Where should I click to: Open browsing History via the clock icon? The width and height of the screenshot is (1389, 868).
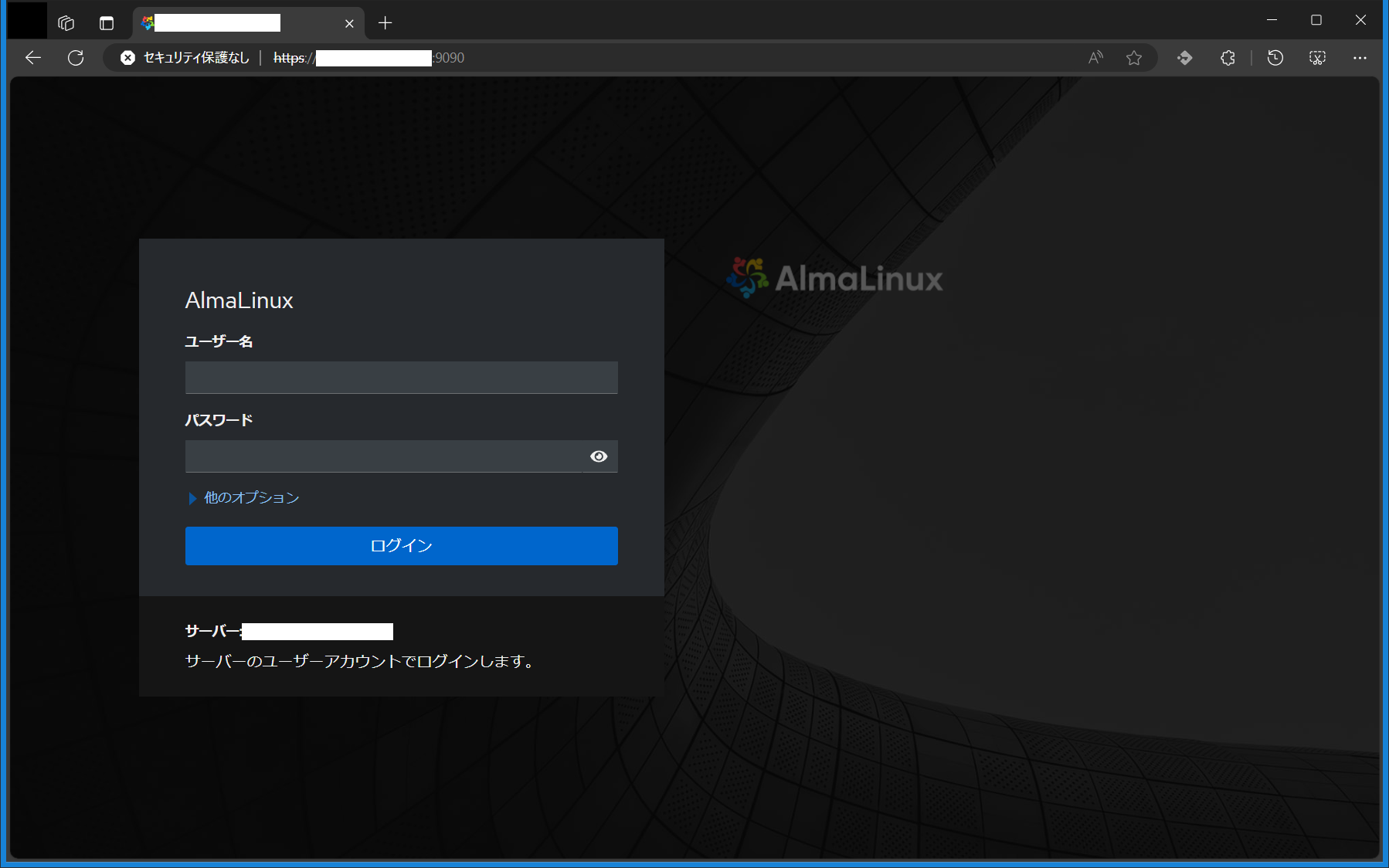[x=1275, y=57]
